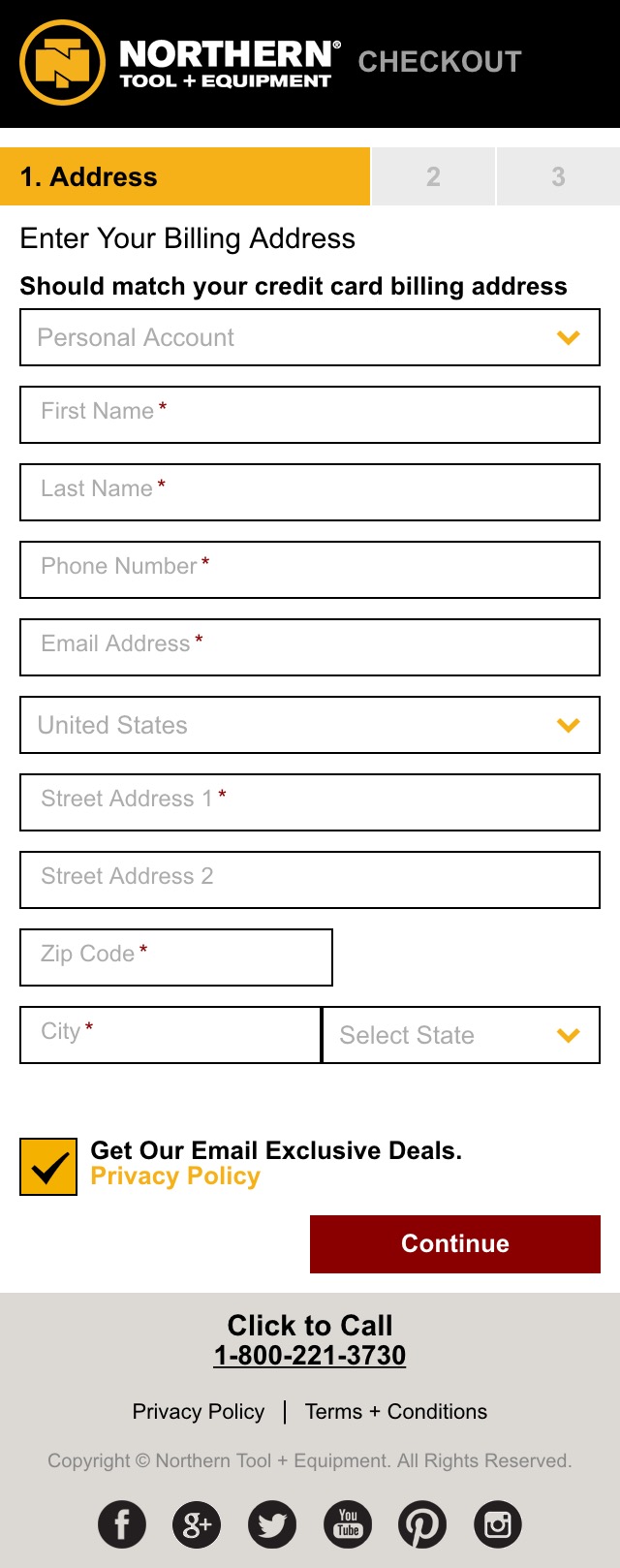Screen dimensions: 620x1568
Task: Open the Twitter social icon
Action: (x=272, y=1524)
